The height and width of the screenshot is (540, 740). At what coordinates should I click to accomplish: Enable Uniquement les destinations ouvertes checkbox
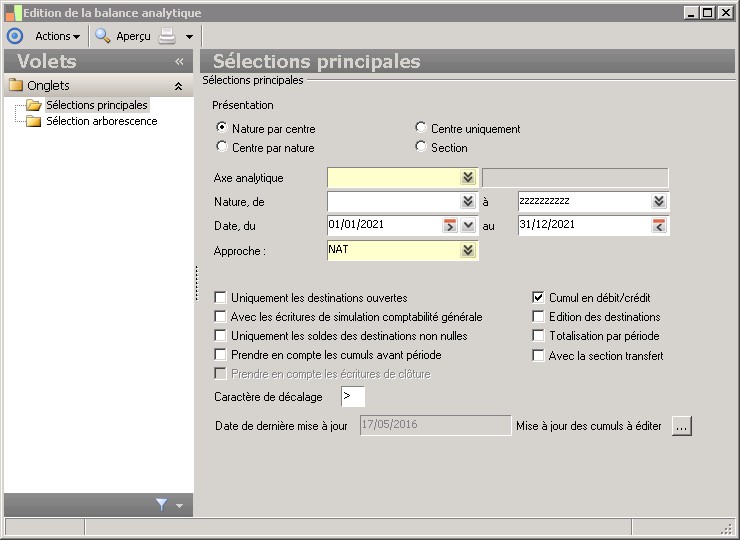(221, 298)
